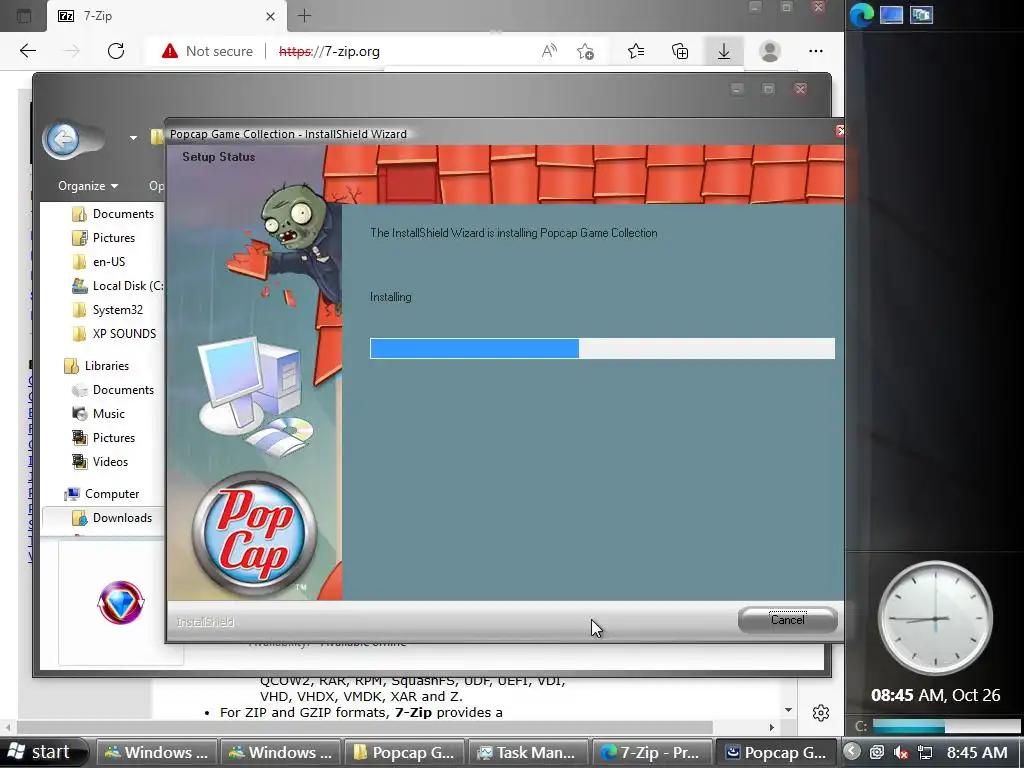
Task: Open a new Edge tab
Action: click(x=304, y=16)
